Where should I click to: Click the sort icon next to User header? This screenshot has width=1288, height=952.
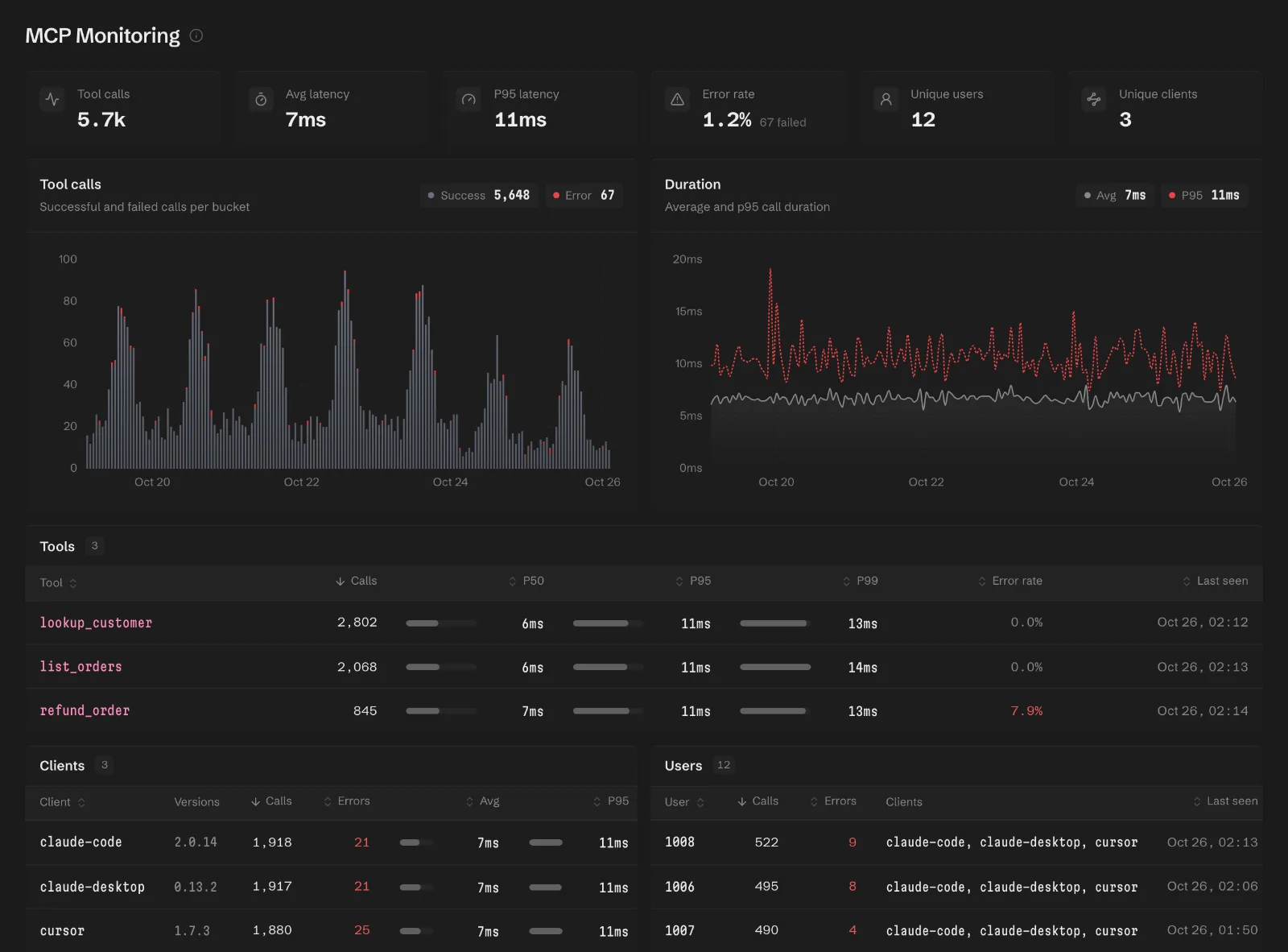tap(700, 802)
